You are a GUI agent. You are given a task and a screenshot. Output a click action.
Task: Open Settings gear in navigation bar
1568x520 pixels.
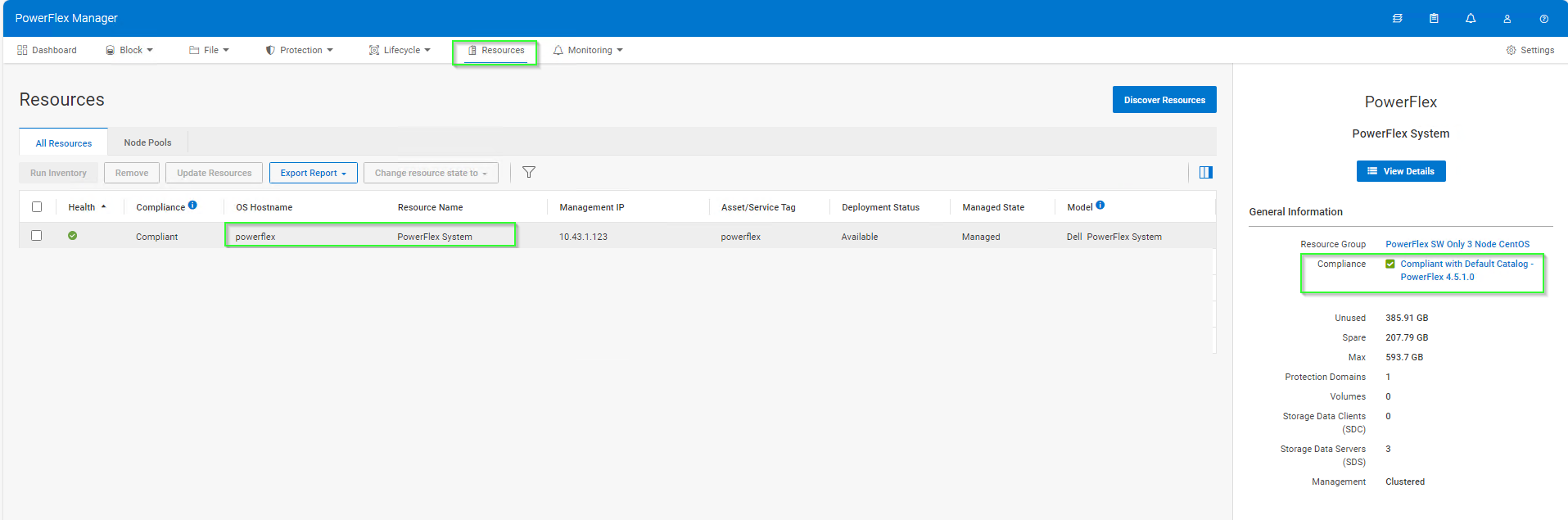(1530, 50)
